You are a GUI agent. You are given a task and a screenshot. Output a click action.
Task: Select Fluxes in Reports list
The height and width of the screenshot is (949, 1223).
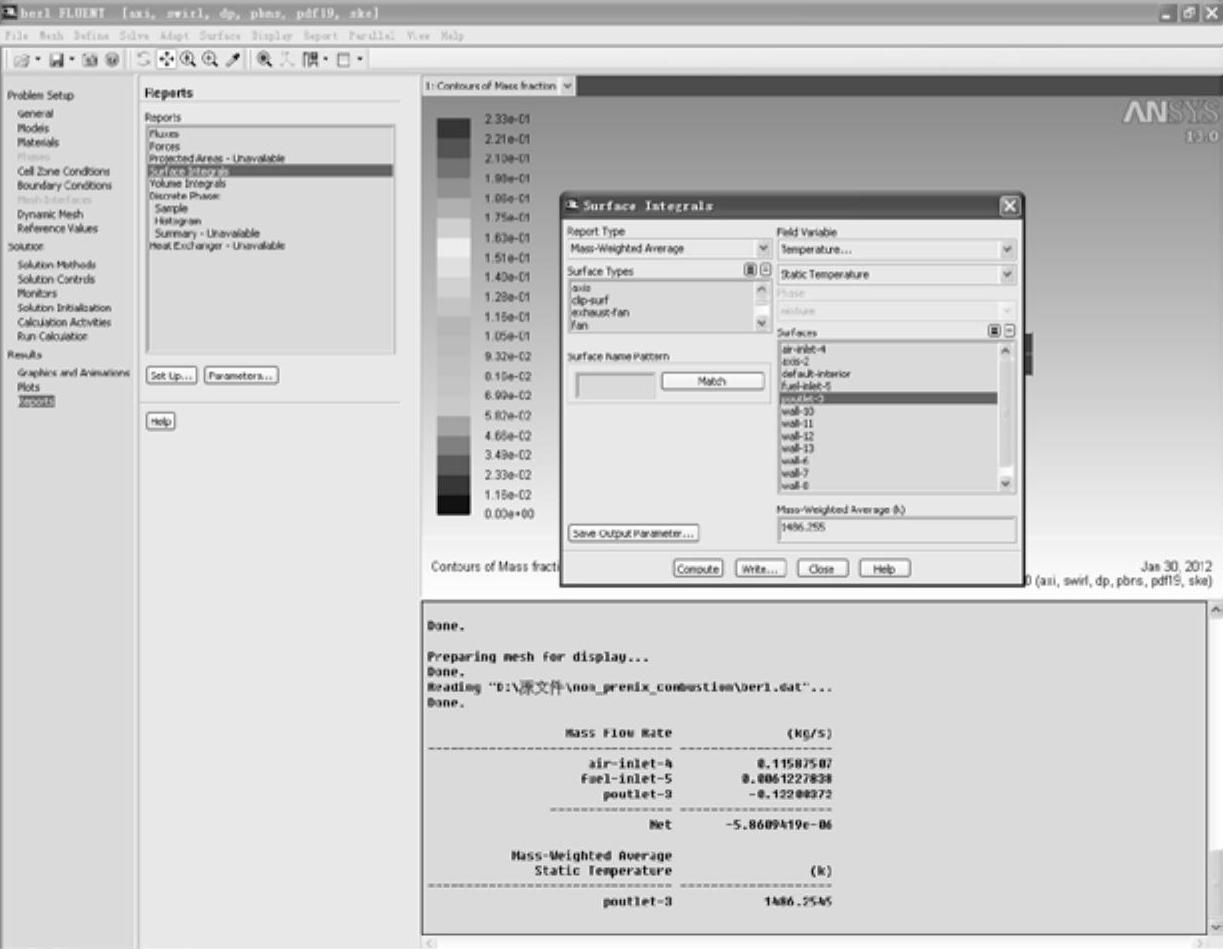[164, 133]
